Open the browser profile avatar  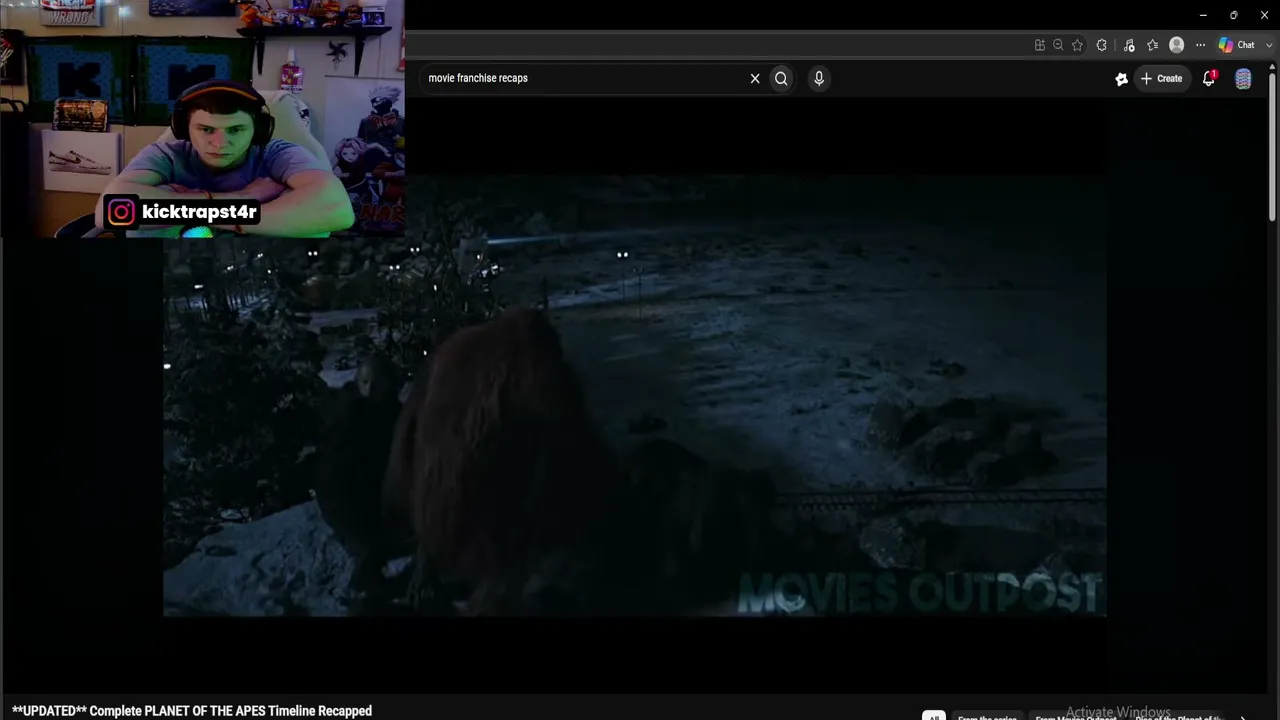coord(1177,45)
